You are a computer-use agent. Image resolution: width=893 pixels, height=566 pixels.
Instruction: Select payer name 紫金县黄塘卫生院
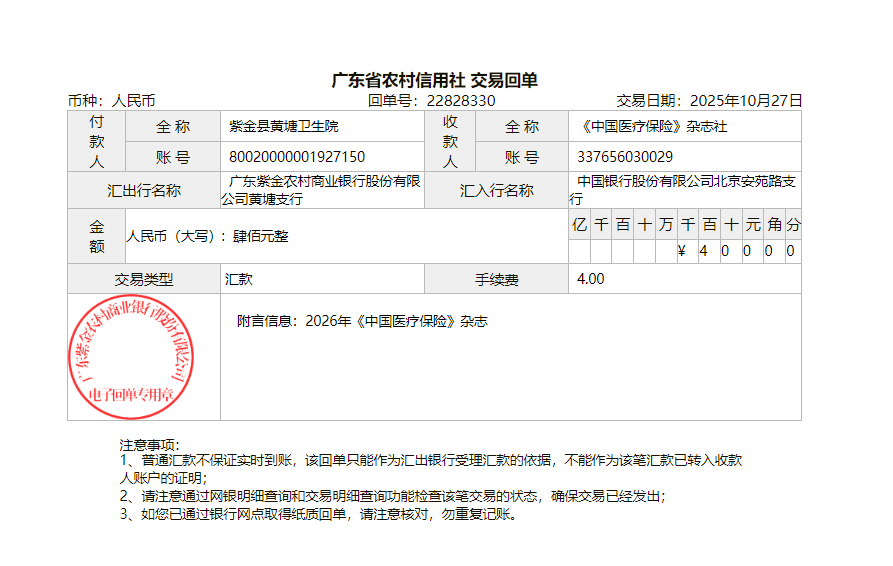[x=284, y=127]
